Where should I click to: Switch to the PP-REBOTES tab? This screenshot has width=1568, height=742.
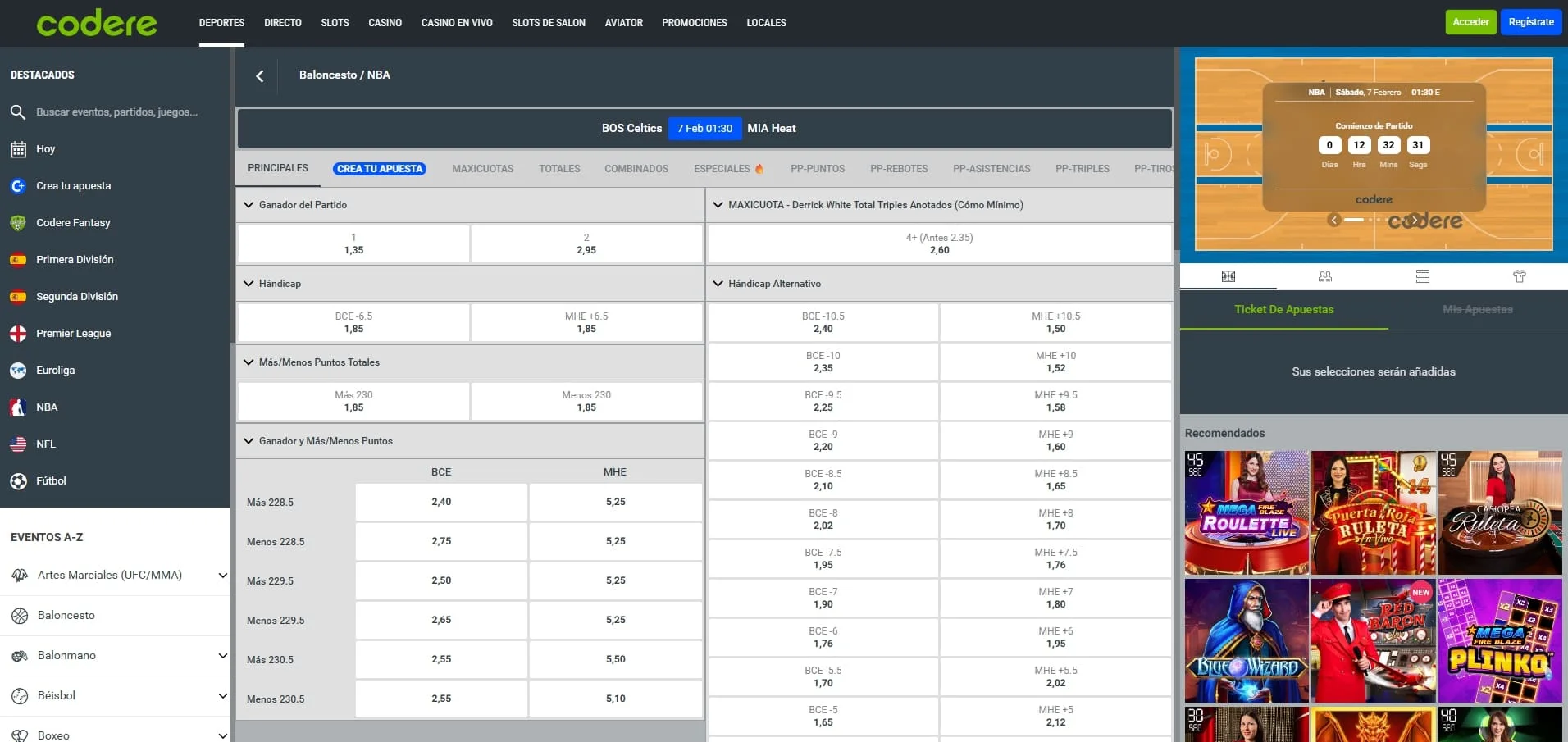pos(899,169)
